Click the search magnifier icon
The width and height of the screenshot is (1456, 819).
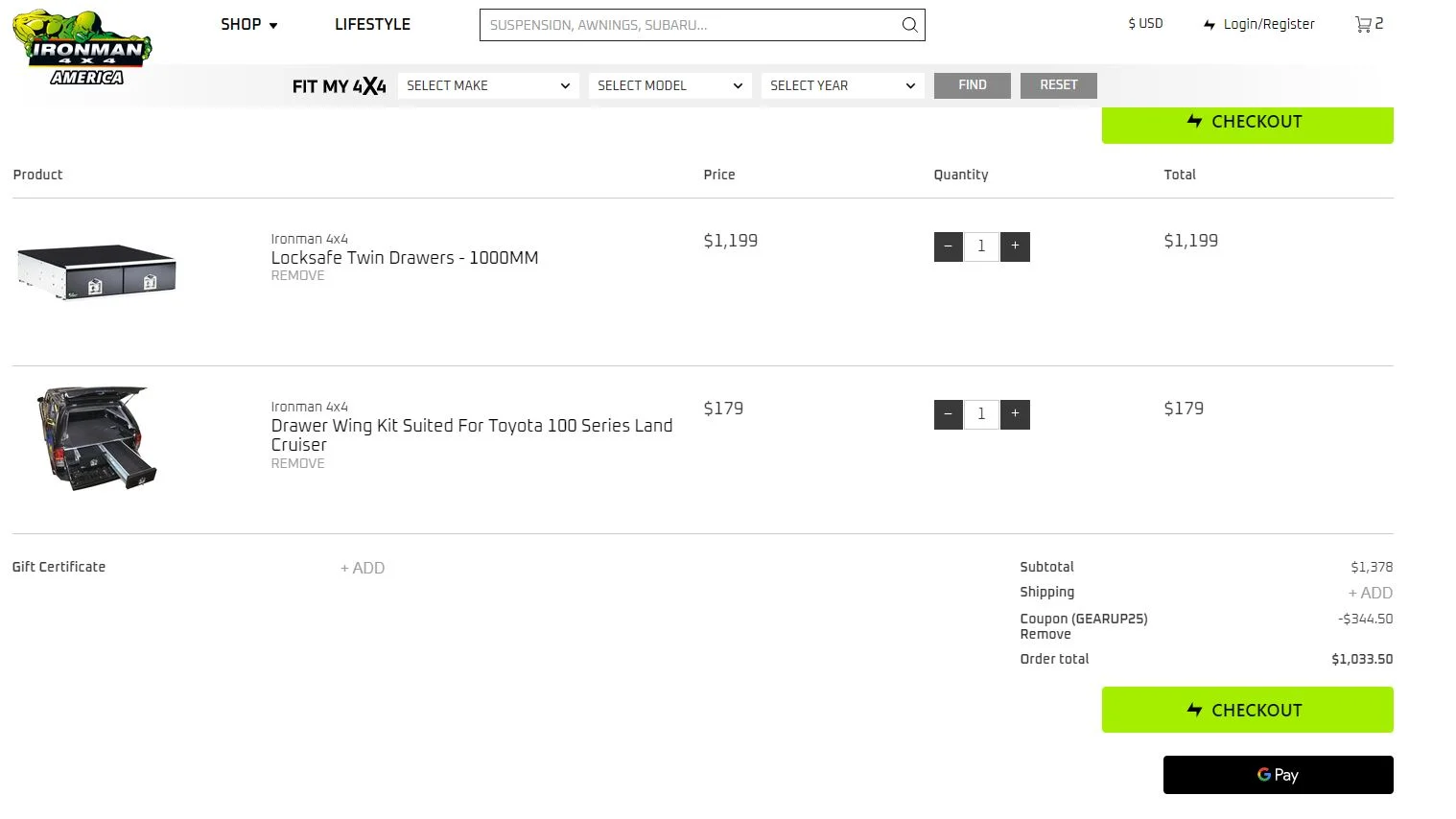tap(909, 25)
